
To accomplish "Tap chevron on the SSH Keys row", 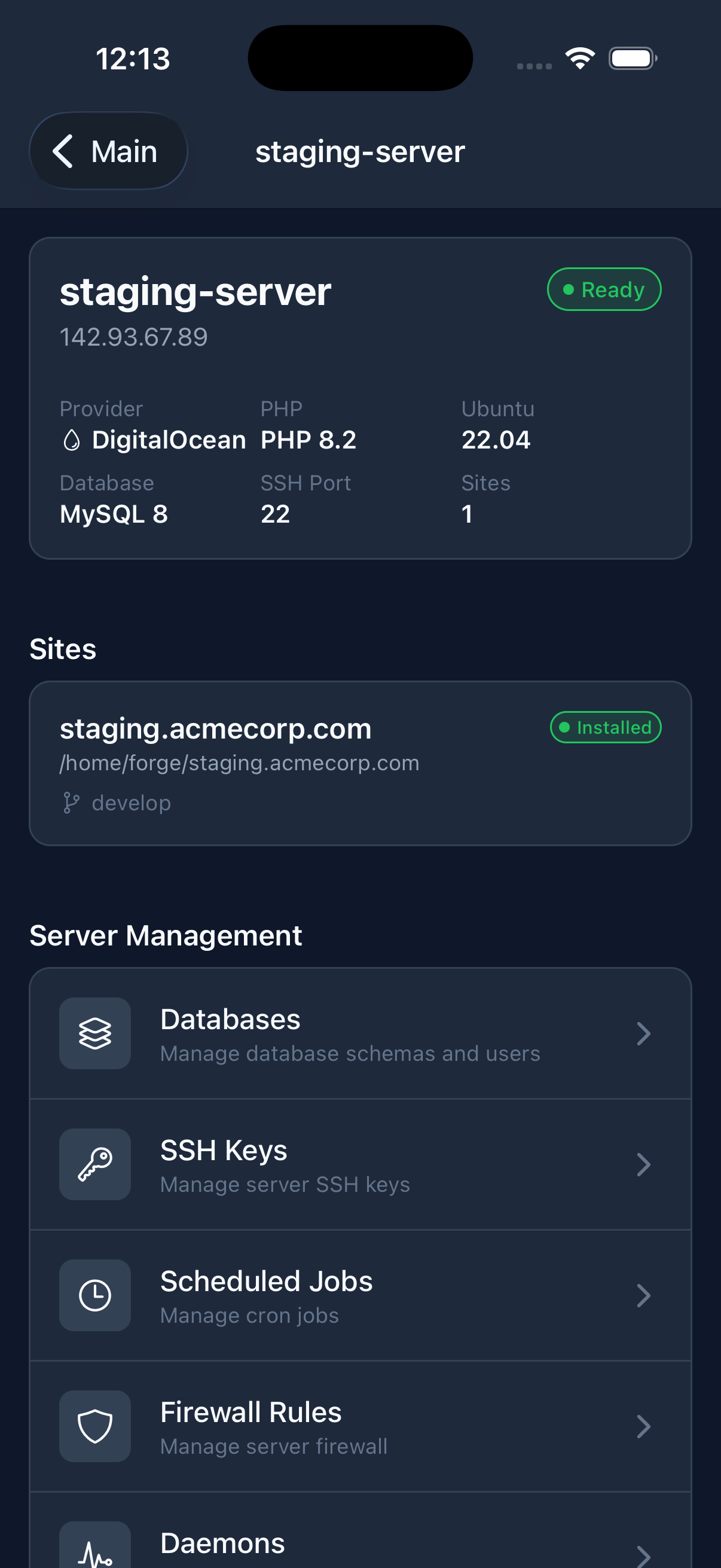I will [x=644, y=1164].
